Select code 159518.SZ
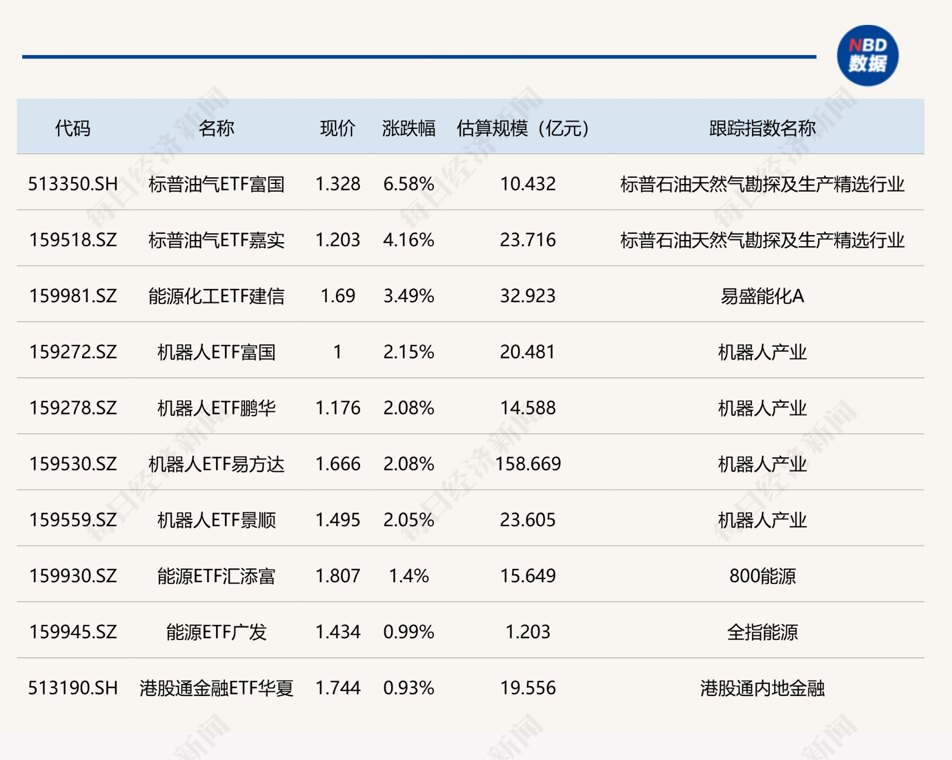The image size is (952, 760). point(73,240)
